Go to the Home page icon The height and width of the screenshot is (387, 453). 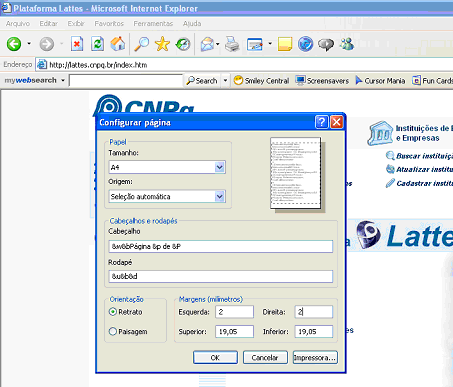(118, 44)
